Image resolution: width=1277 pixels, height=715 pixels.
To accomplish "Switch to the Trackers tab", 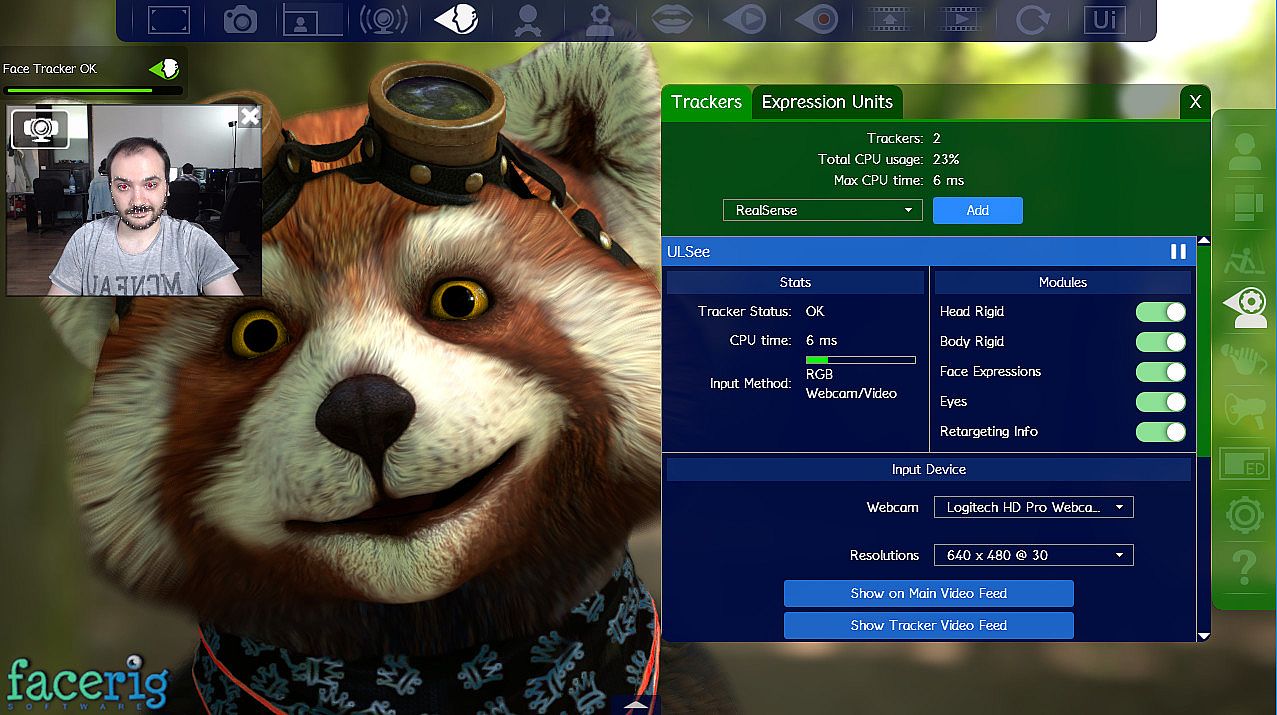I will click(706, 102).
